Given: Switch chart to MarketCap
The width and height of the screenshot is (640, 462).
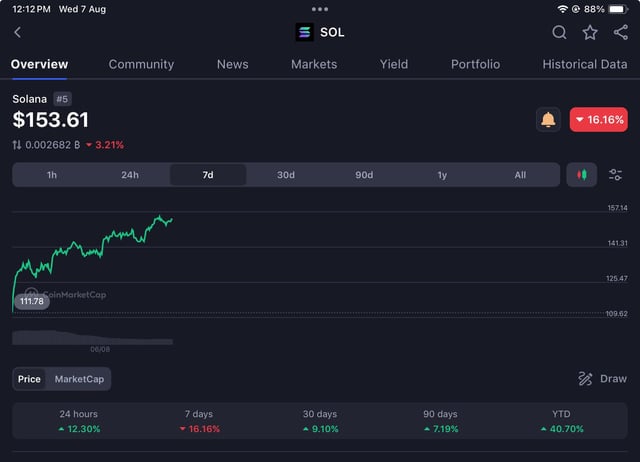Looking at the screenshot, I should click(79, 379).
